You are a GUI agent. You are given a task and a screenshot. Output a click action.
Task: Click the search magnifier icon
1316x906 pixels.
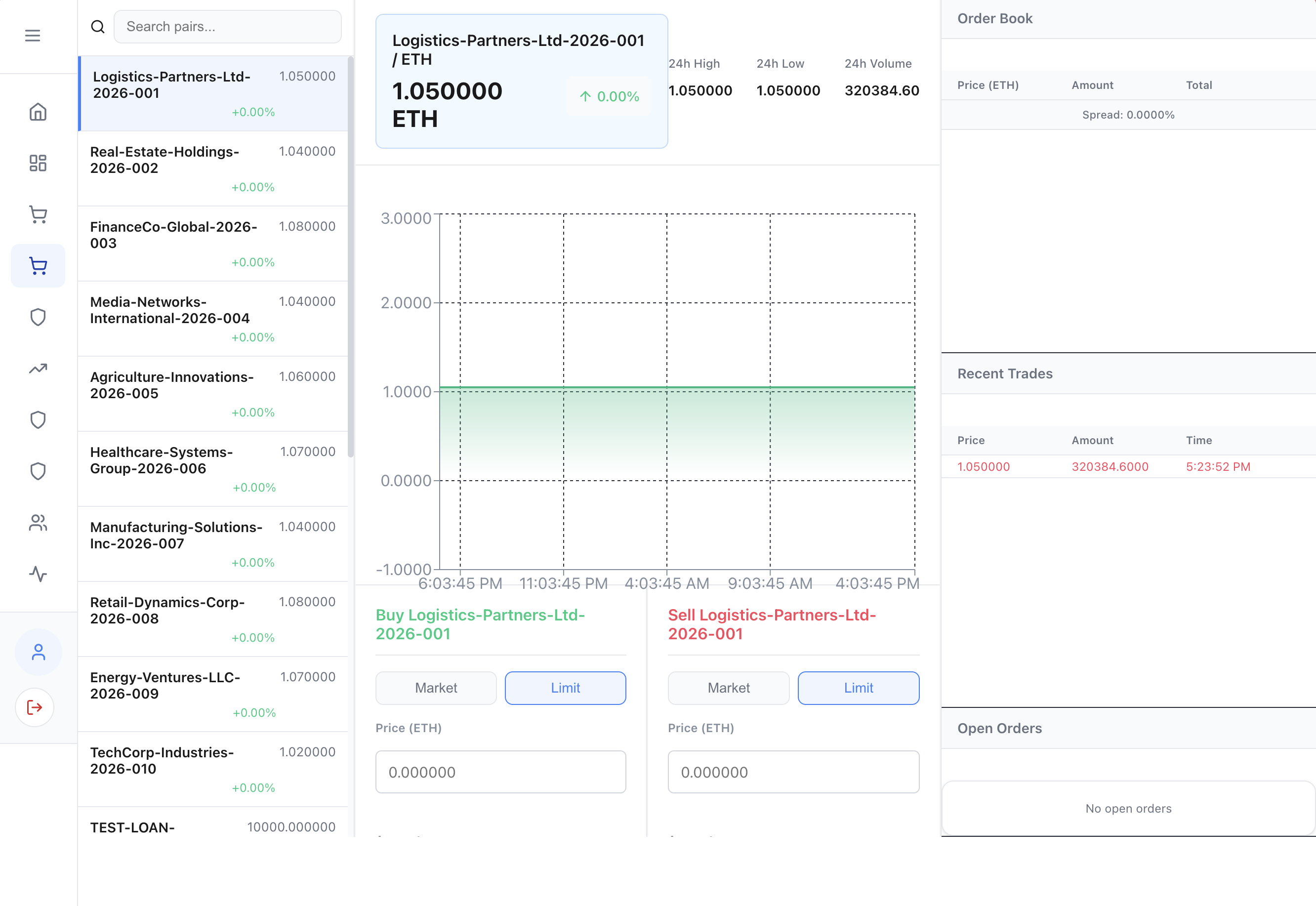pos(98,27)
